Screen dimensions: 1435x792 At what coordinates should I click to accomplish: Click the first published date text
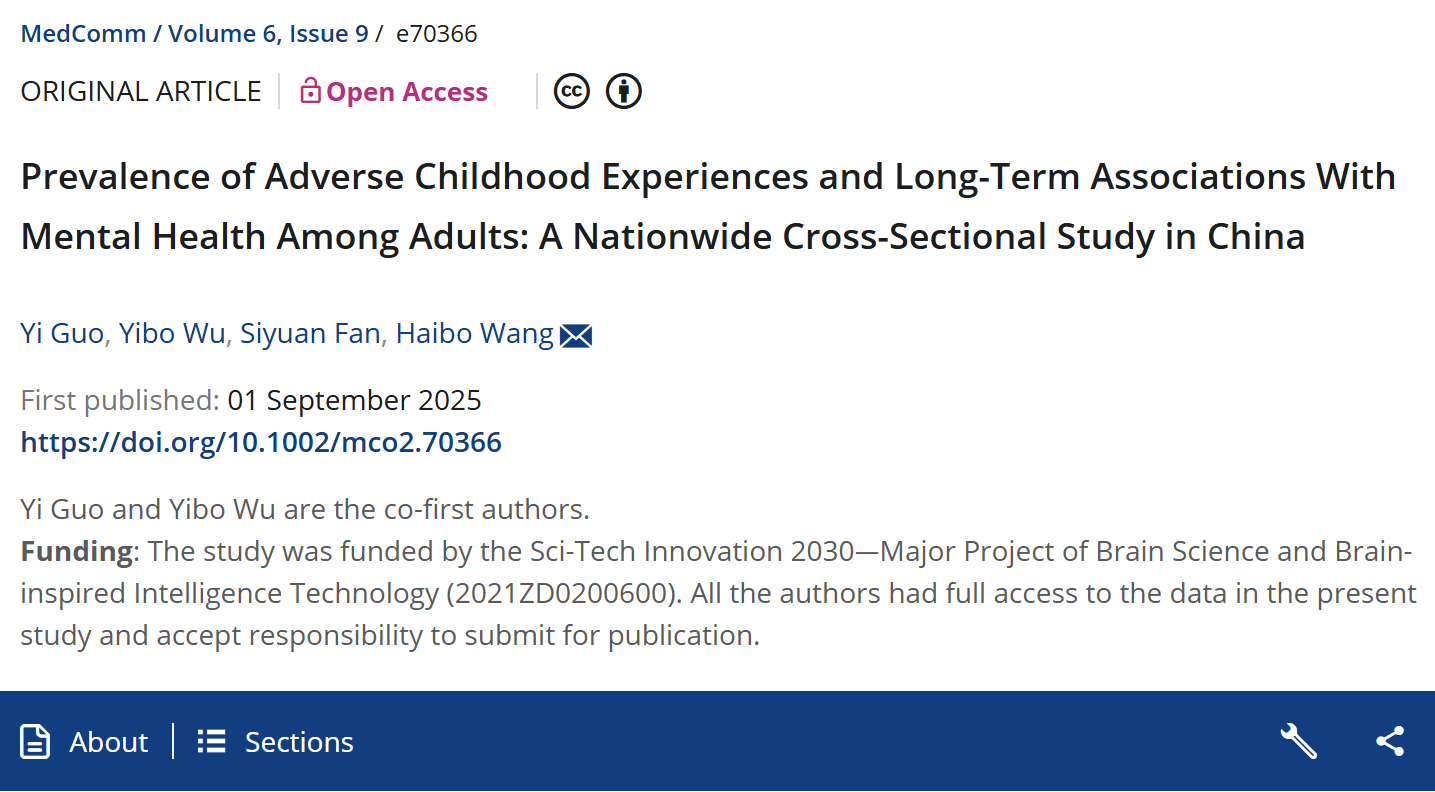[x=354, y=400]
